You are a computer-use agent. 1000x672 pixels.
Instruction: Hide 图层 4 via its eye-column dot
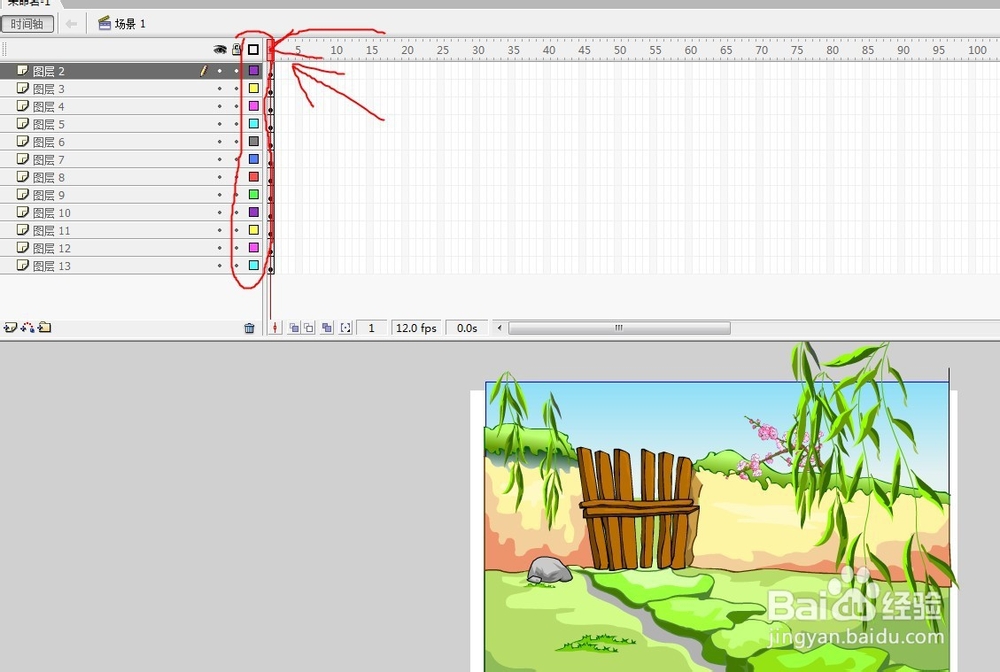[x=220, y=106]
